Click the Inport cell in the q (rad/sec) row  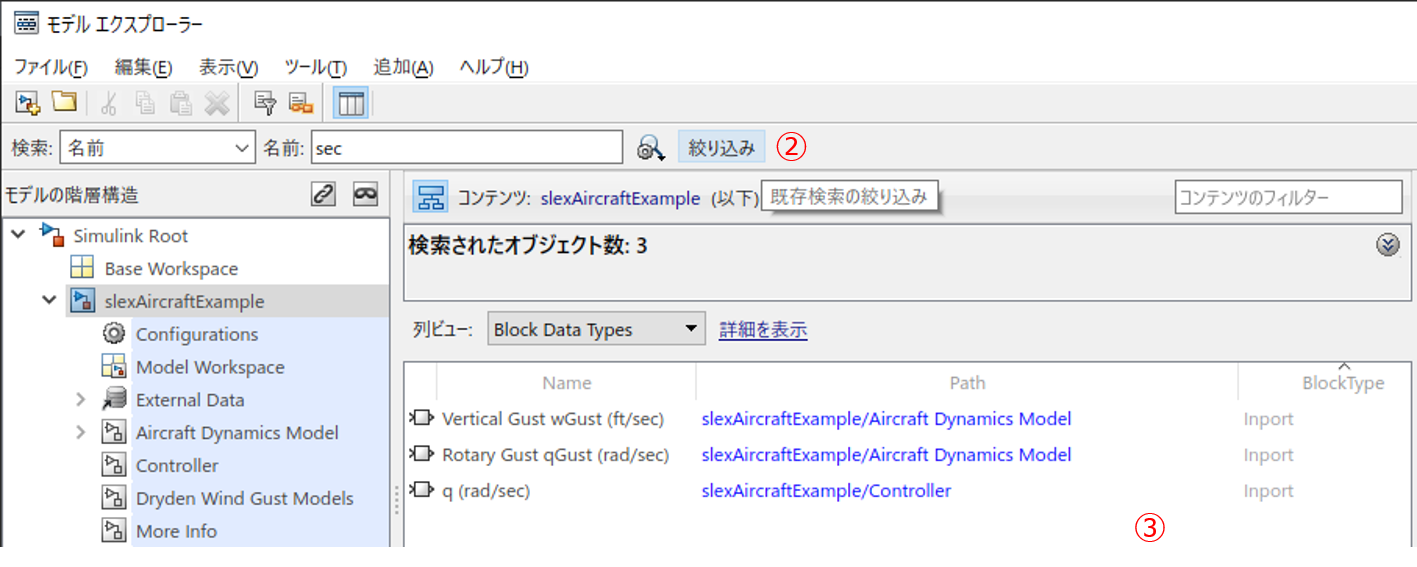point(1268,490)
